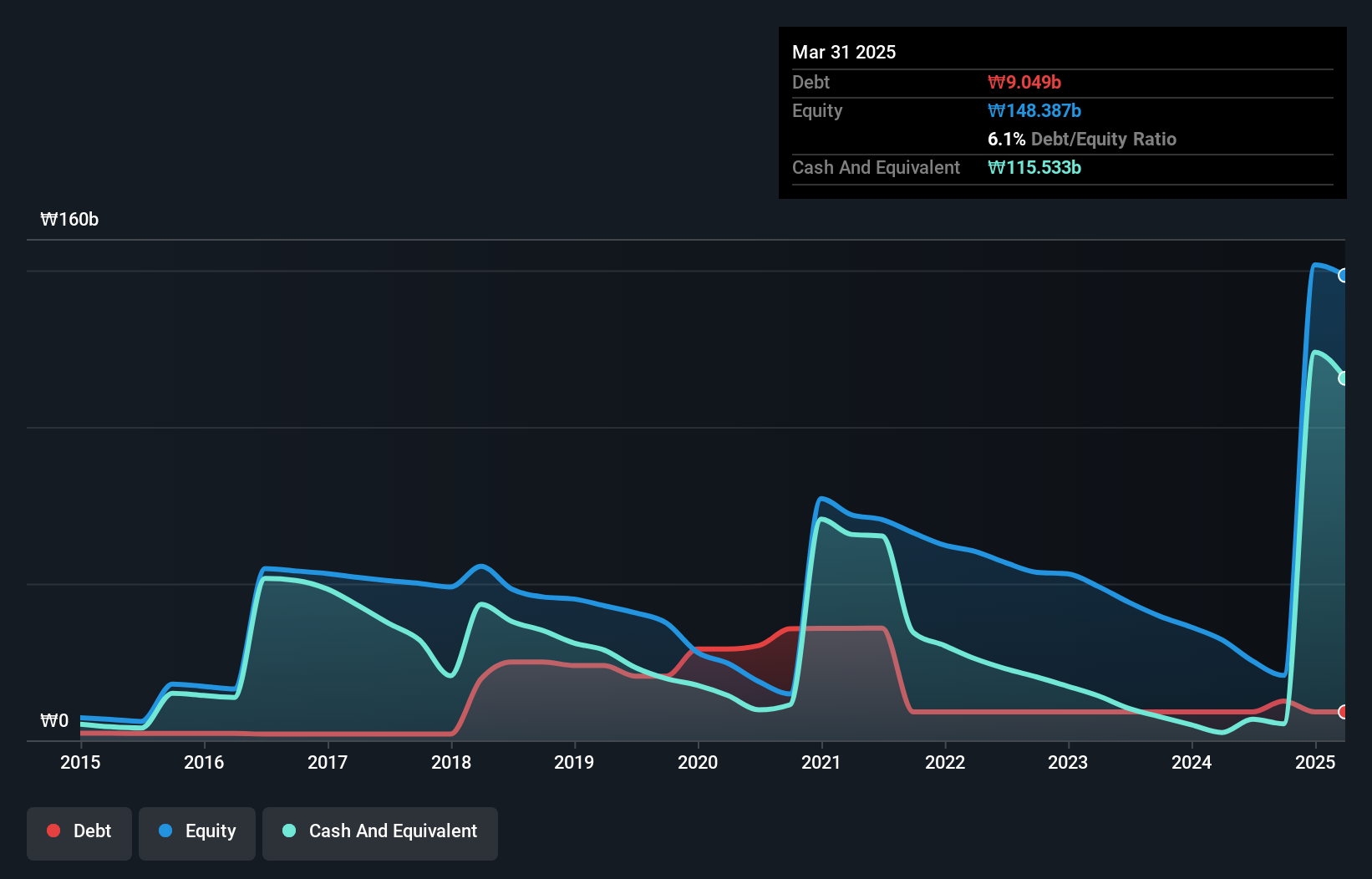
Task: Toggle the Debt series legend button
Action: pyautogui.click(x=79, y=833)
